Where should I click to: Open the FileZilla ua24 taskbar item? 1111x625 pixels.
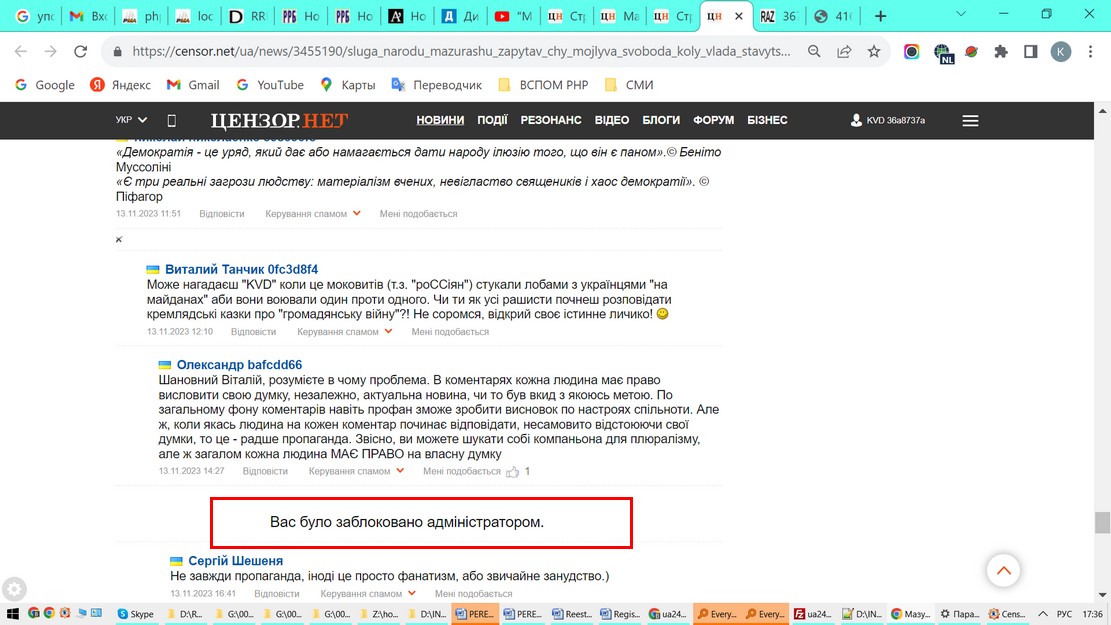813,614
